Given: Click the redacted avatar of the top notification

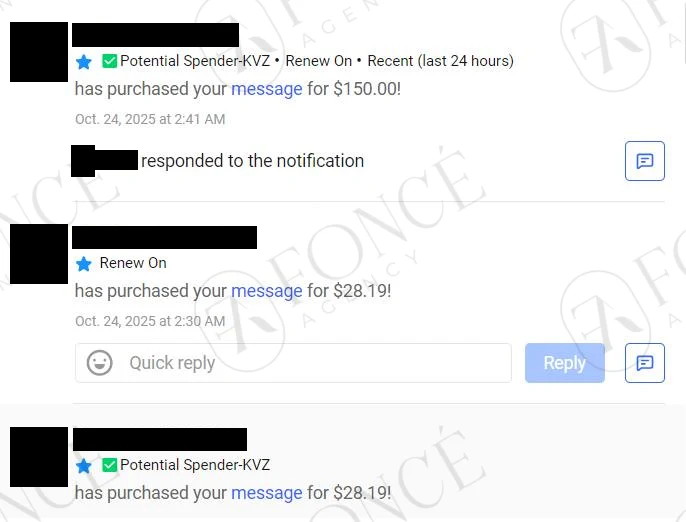Looking at the screenshot, I should point(39,52).
